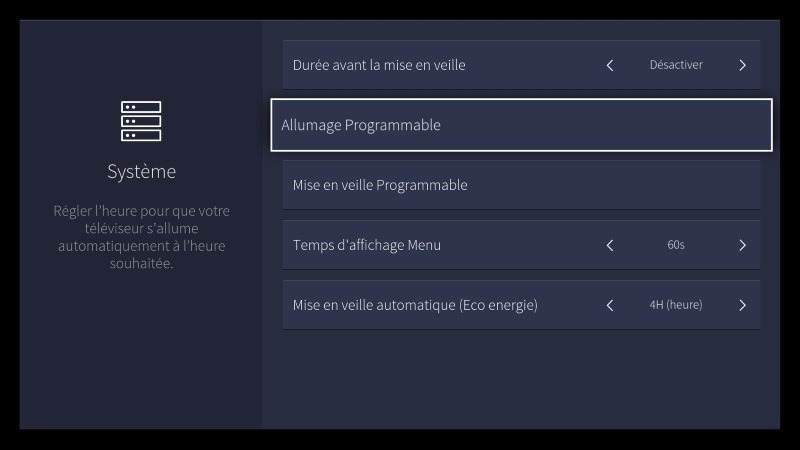Select the 'Durée avant la mise en veille' label
The width and height of the screenshot is (800, 450).
coord(379,65)
